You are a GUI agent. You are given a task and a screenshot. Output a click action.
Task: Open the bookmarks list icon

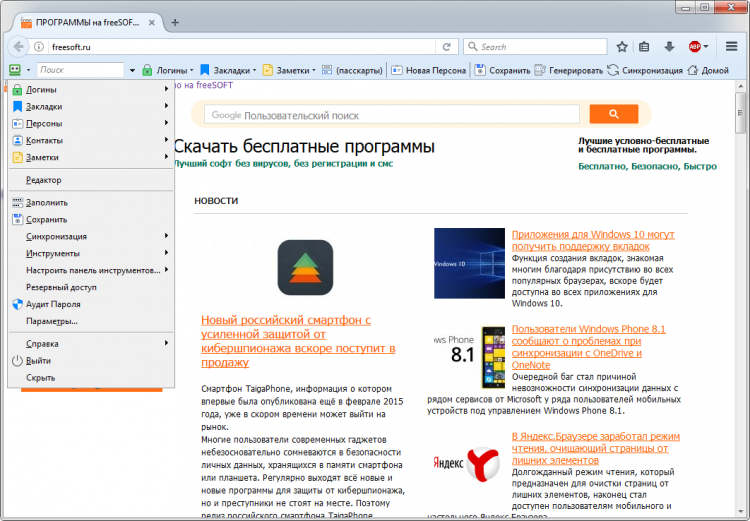click(644, 47)
